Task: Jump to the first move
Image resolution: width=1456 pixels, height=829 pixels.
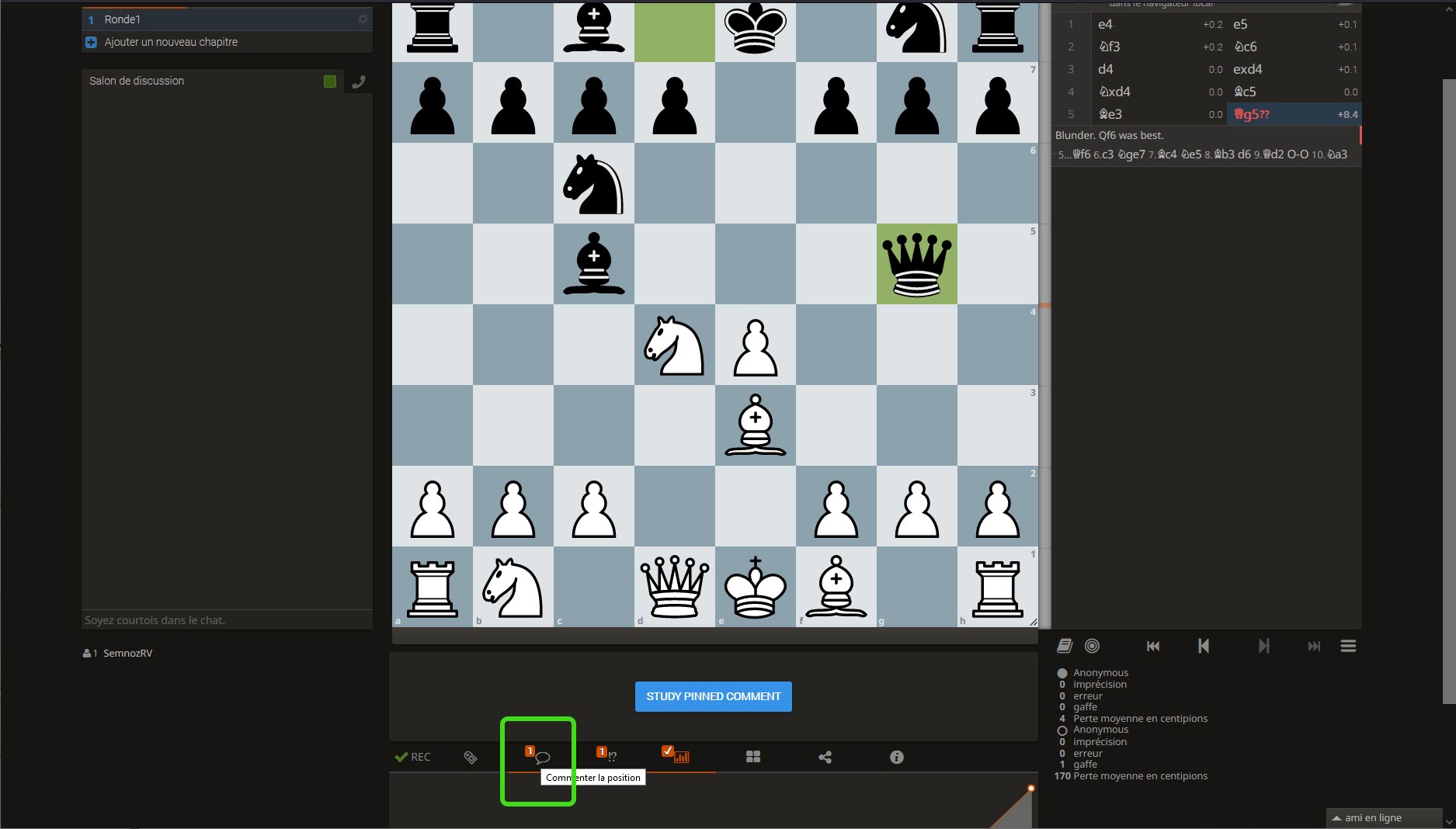Action: point(1153,646)
